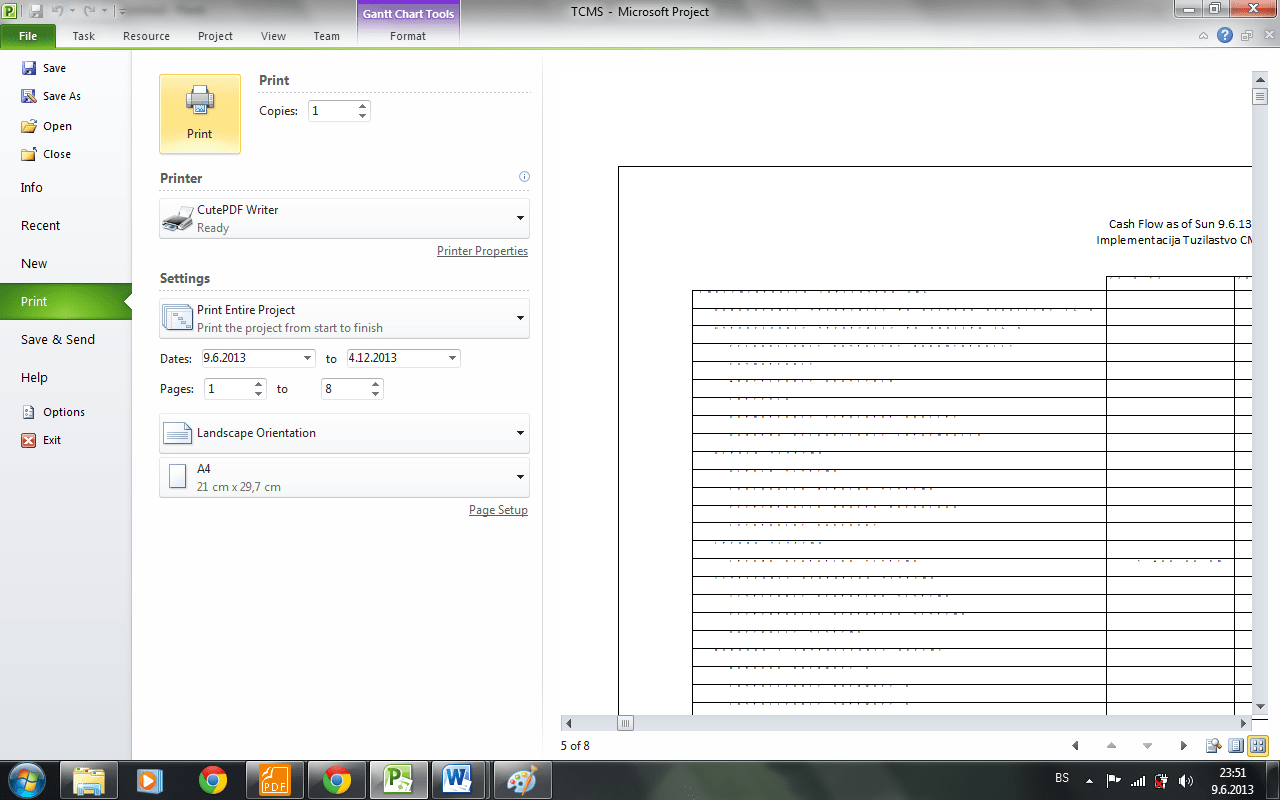Viewport: 1280px width, 800px height.
Task: Click the Microsoft Project app icon in title bar
Action: [x=11, y=11]
